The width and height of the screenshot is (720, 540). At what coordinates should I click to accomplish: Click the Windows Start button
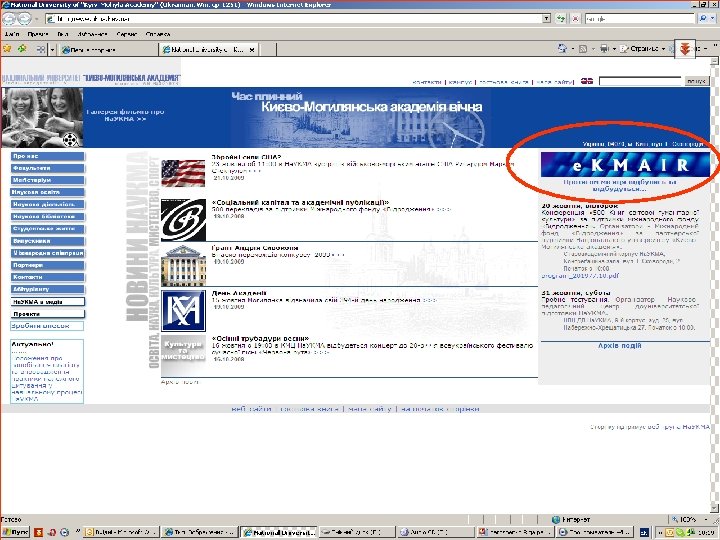15,532
